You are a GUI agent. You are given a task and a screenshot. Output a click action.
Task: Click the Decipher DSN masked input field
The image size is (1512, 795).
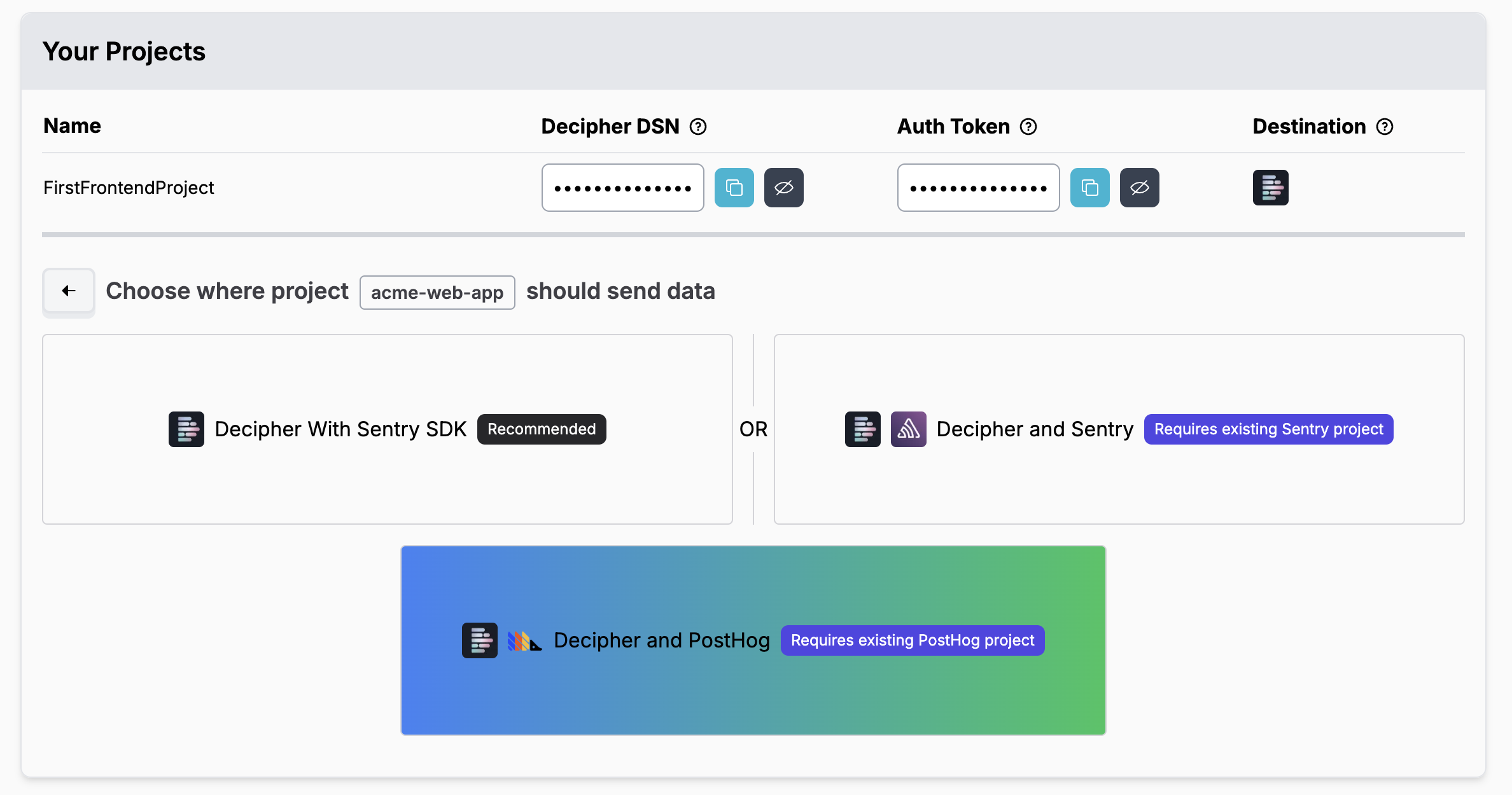coord(622,188)
